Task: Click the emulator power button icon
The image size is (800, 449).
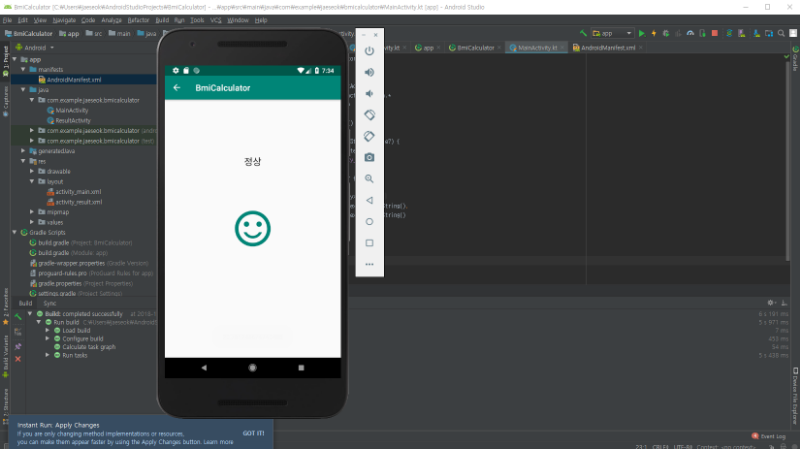Action: pos(369,51)
